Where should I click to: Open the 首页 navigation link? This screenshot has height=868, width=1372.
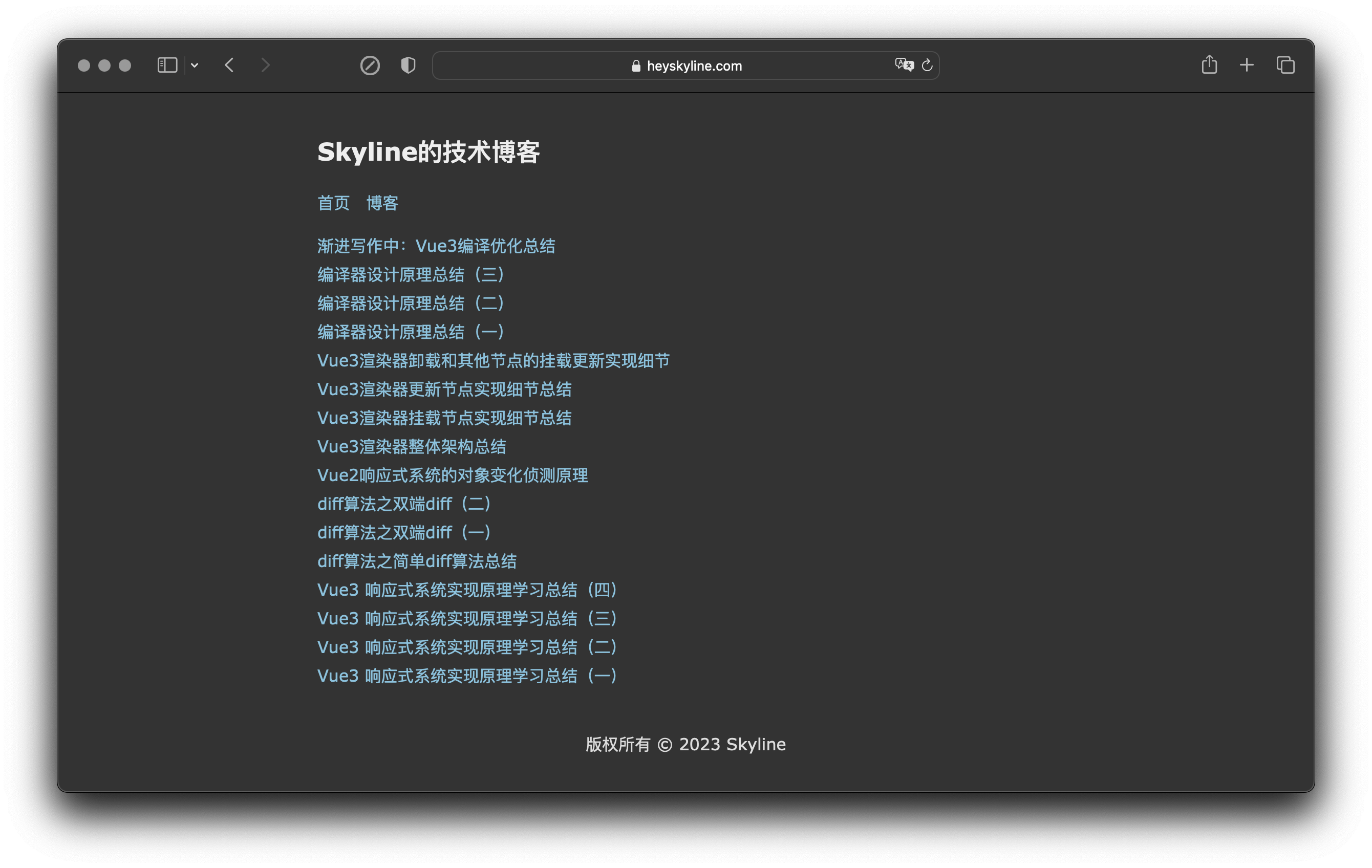333,203
